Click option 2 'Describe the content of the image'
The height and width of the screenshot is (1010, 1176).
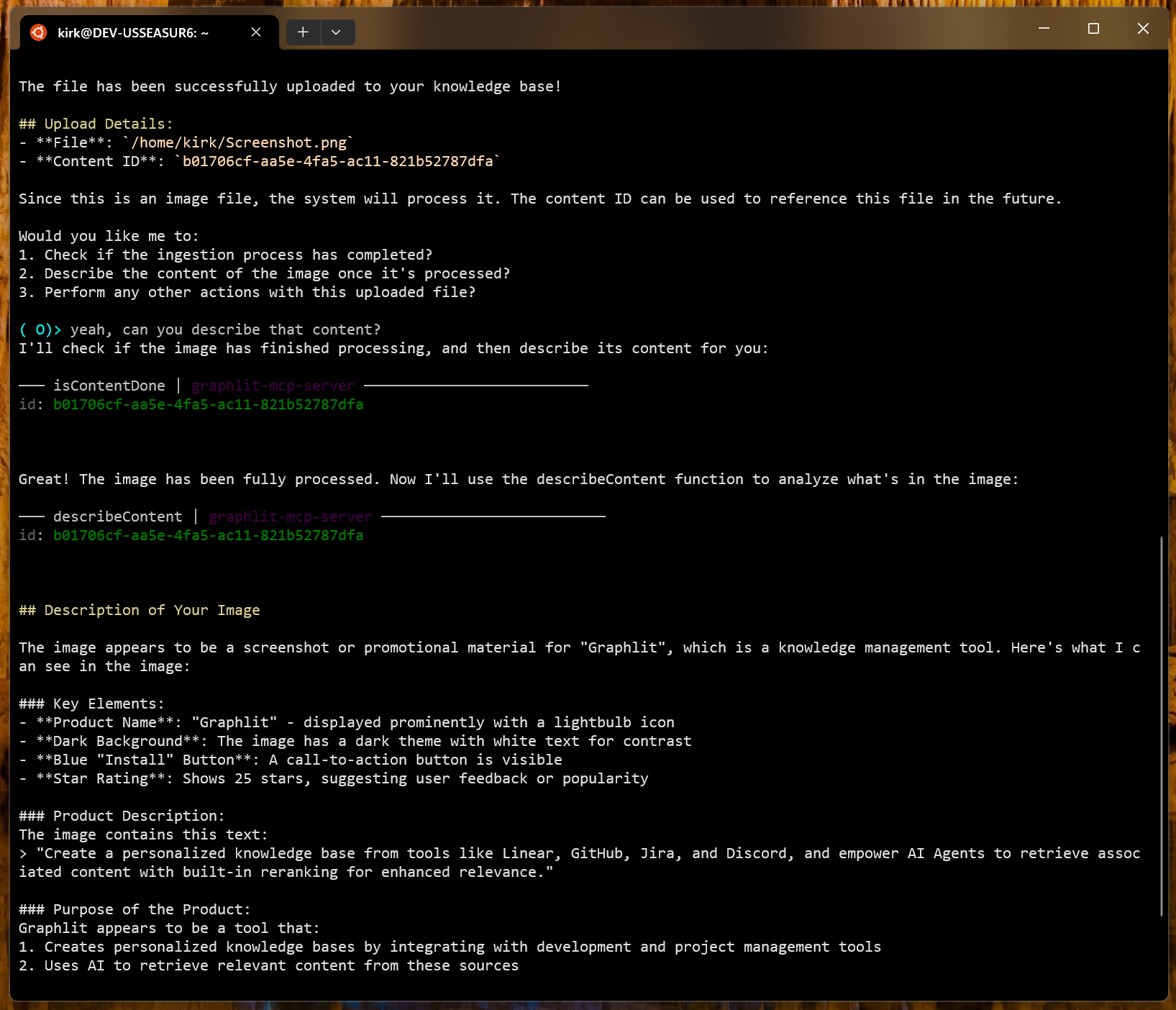click(x=265, y=273)
